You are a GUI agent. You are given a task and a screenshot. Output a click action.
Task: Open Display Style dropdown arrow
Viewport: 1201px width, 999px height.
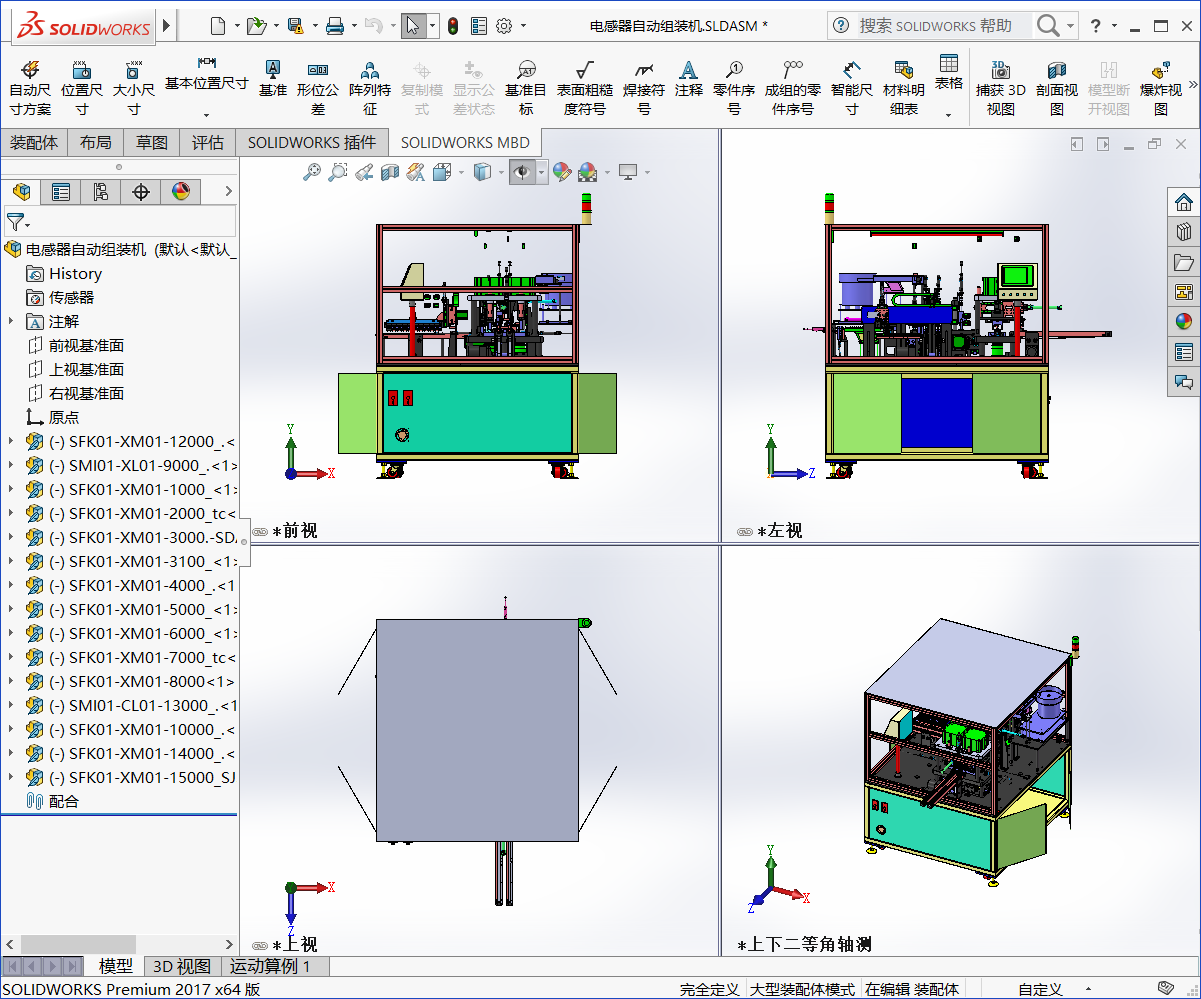[x=501, y=173]
